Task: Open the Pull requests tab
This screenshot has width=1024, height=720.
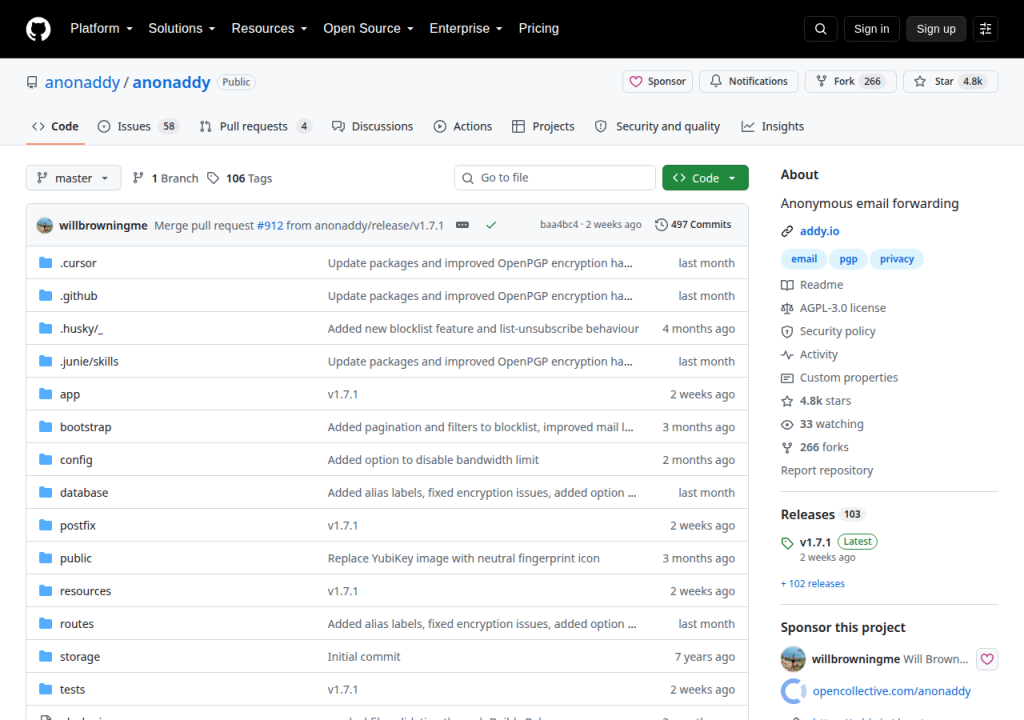Action: (255, 126)
